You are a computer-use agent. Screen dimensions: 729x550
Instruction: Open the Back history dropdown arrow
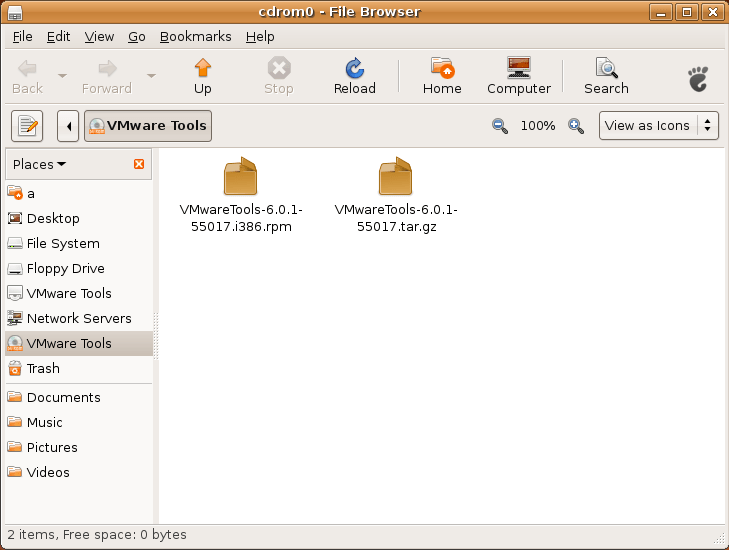[x=62, y=75]
